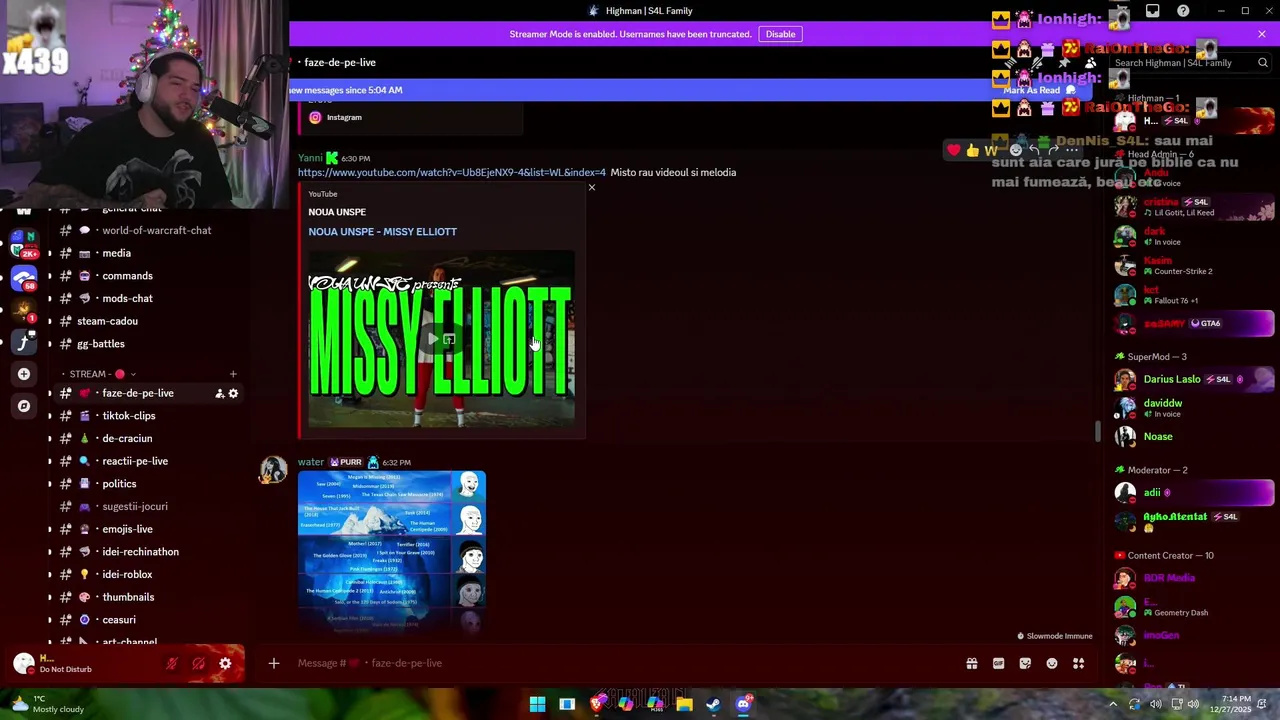The height and width of the screenshot is (720, 1280).
Task: Open Discover servers compass icon
Action: tap(24, 406)
